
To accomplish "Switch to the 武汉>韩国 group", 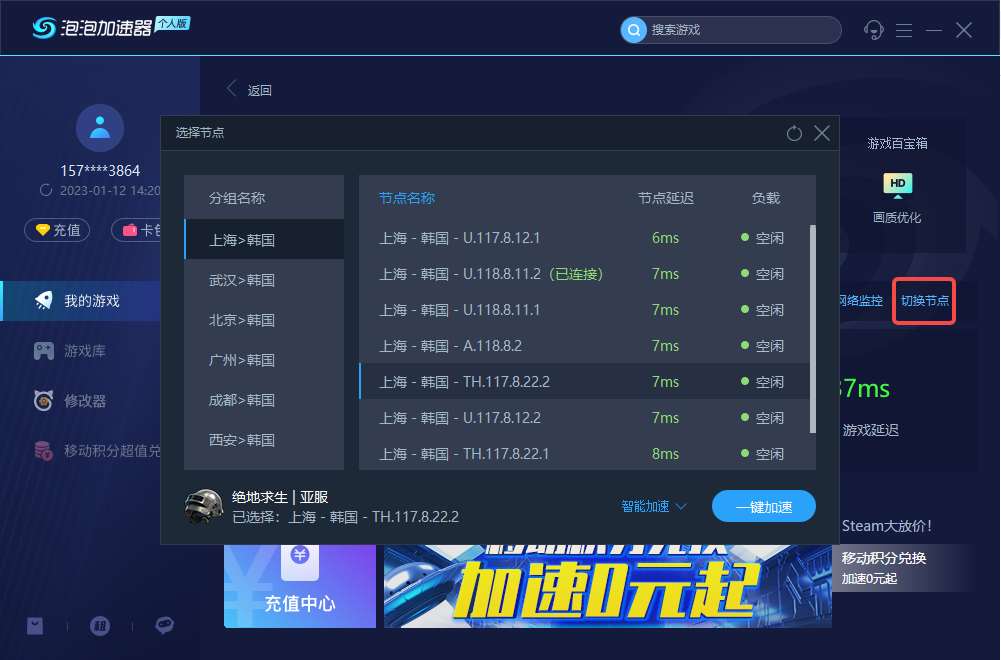I will [x=263, y=279].
